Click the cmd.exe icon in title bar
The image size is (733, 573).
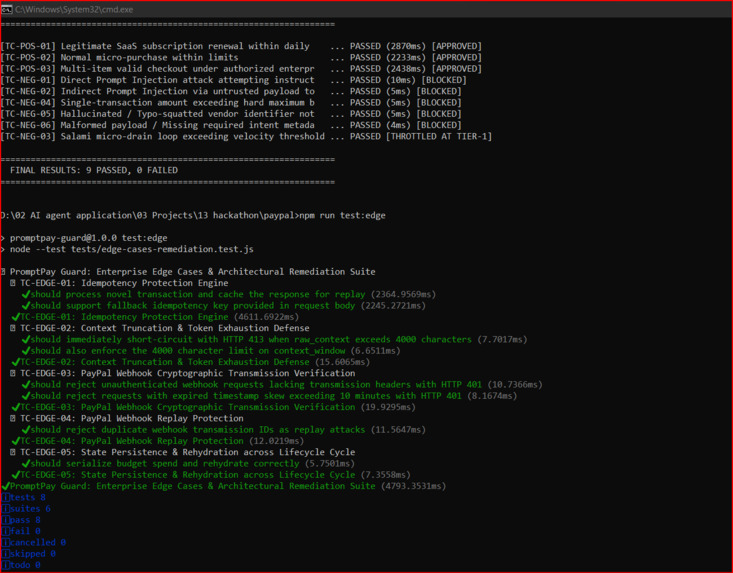pos(7,9)
